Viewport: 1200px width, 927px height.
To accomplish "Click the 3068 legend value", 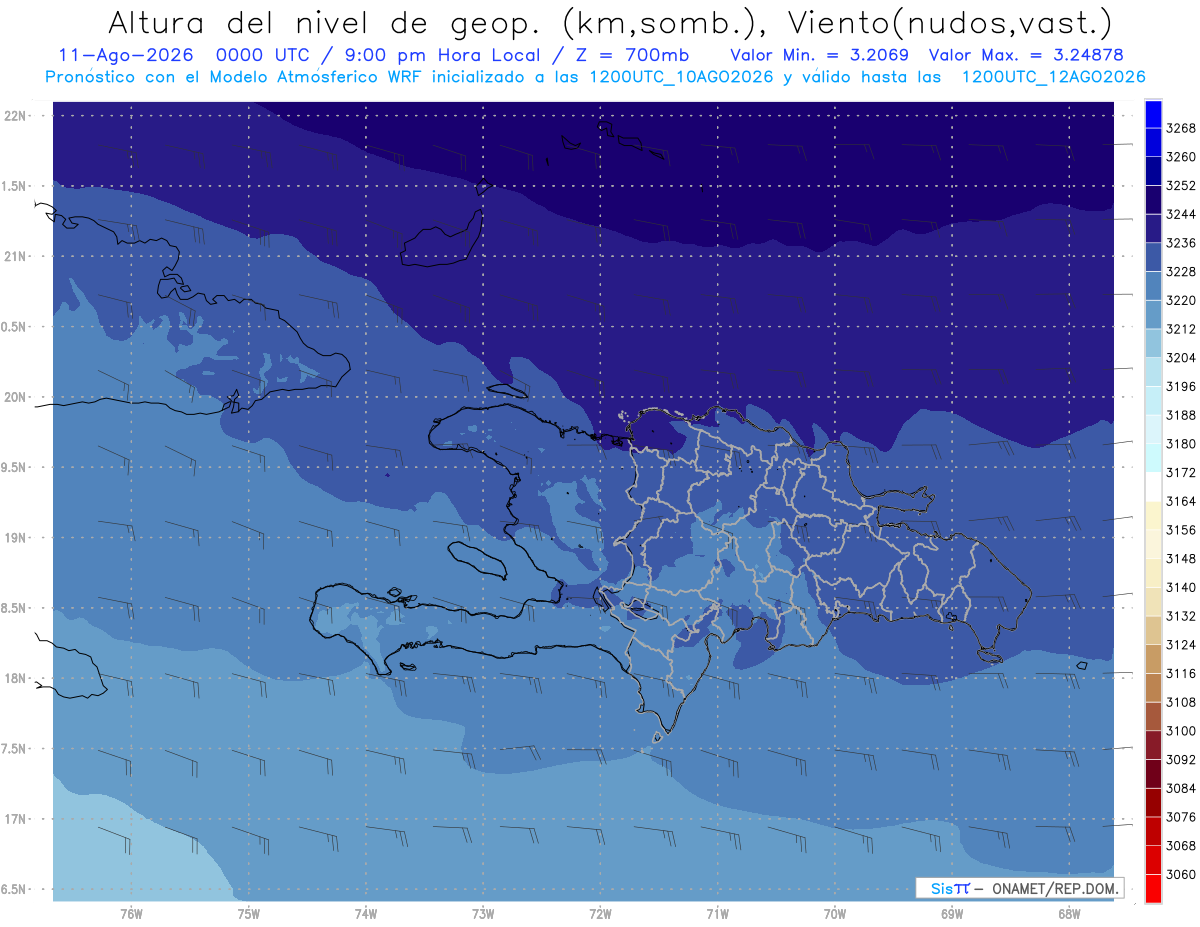I will pos(1181,845).
